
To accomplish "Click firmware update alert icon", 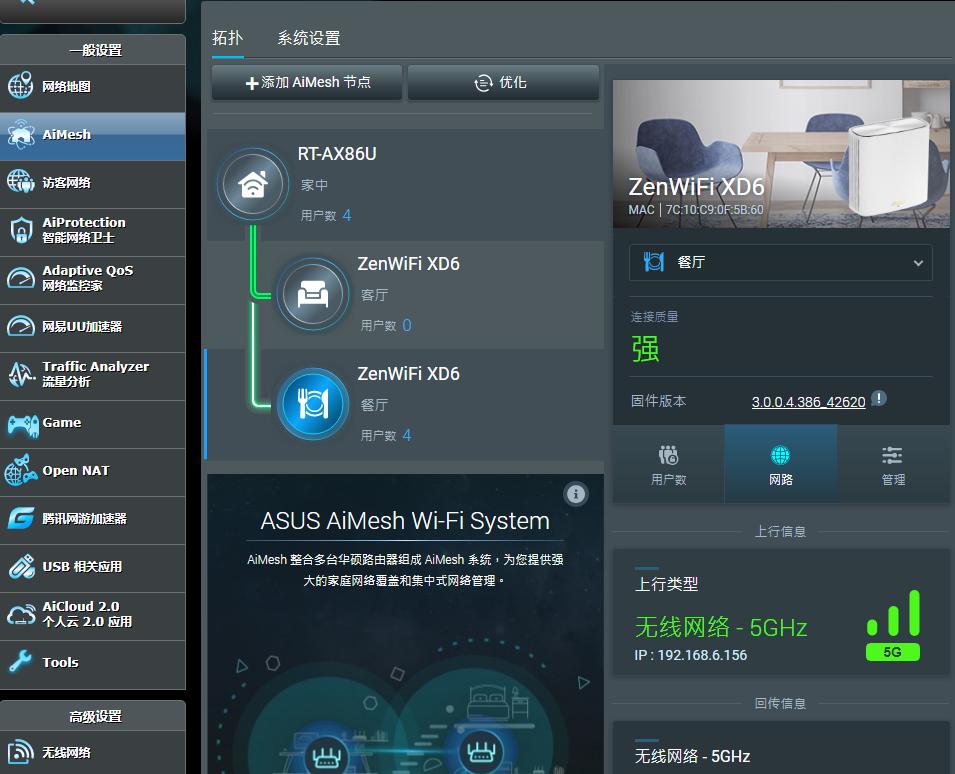I will tap(879, 399).
